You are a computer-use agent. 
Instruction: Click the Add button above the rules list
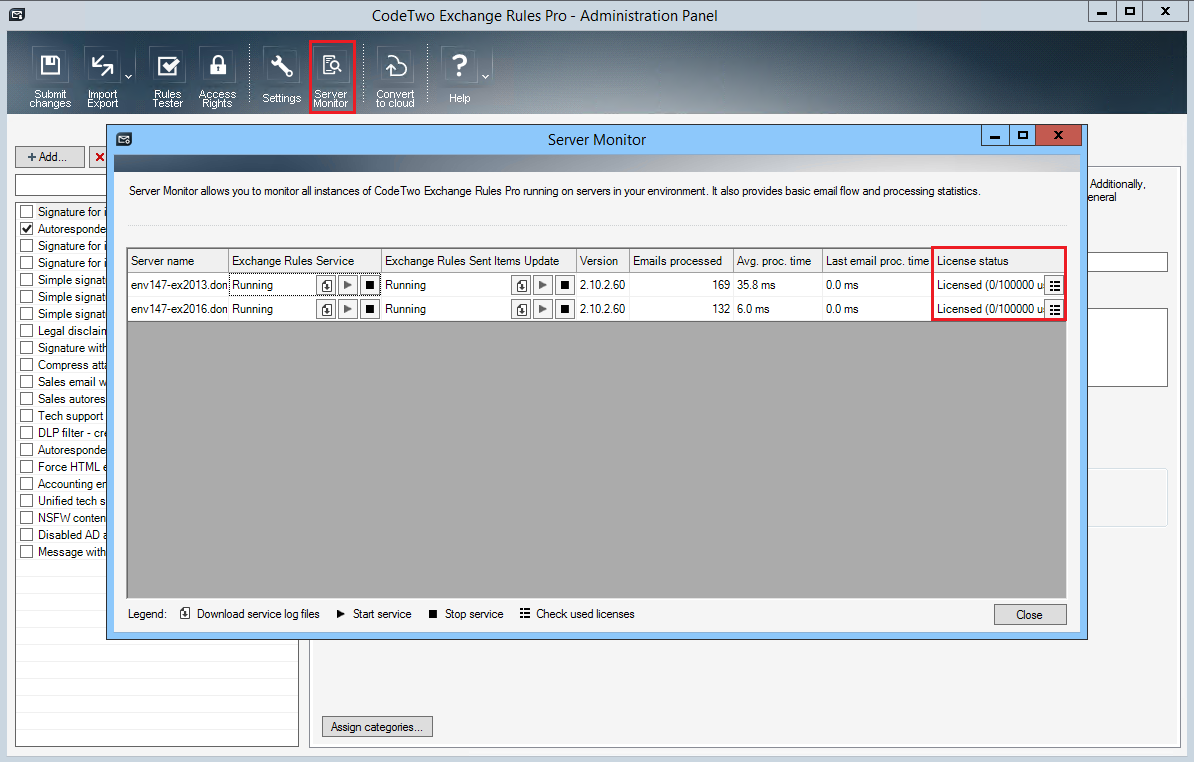49,156
